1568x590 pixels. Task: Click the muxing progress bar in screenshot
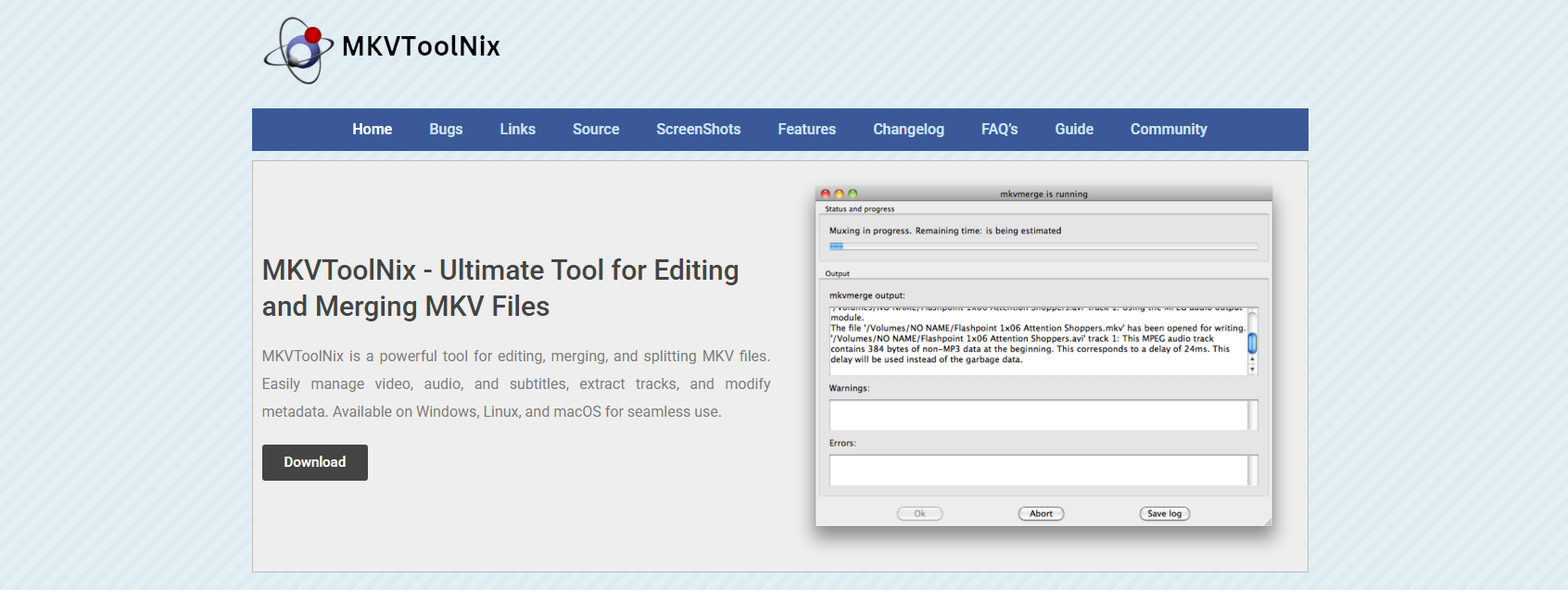(x=1043, y=246)
